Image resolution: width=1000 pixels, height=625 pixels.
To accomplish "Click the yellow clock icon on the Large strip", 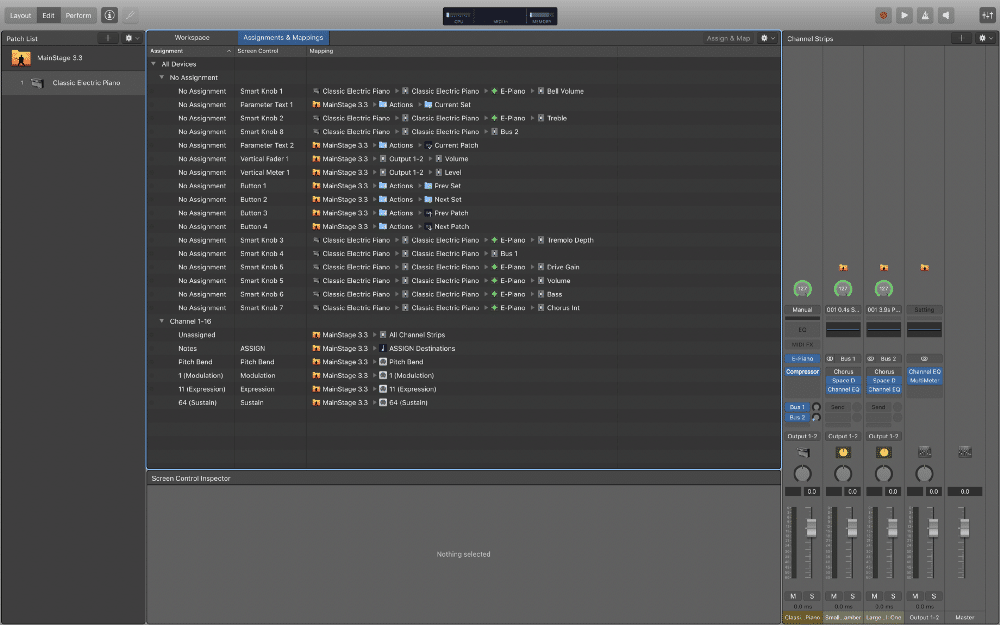I will click(884, 452).
